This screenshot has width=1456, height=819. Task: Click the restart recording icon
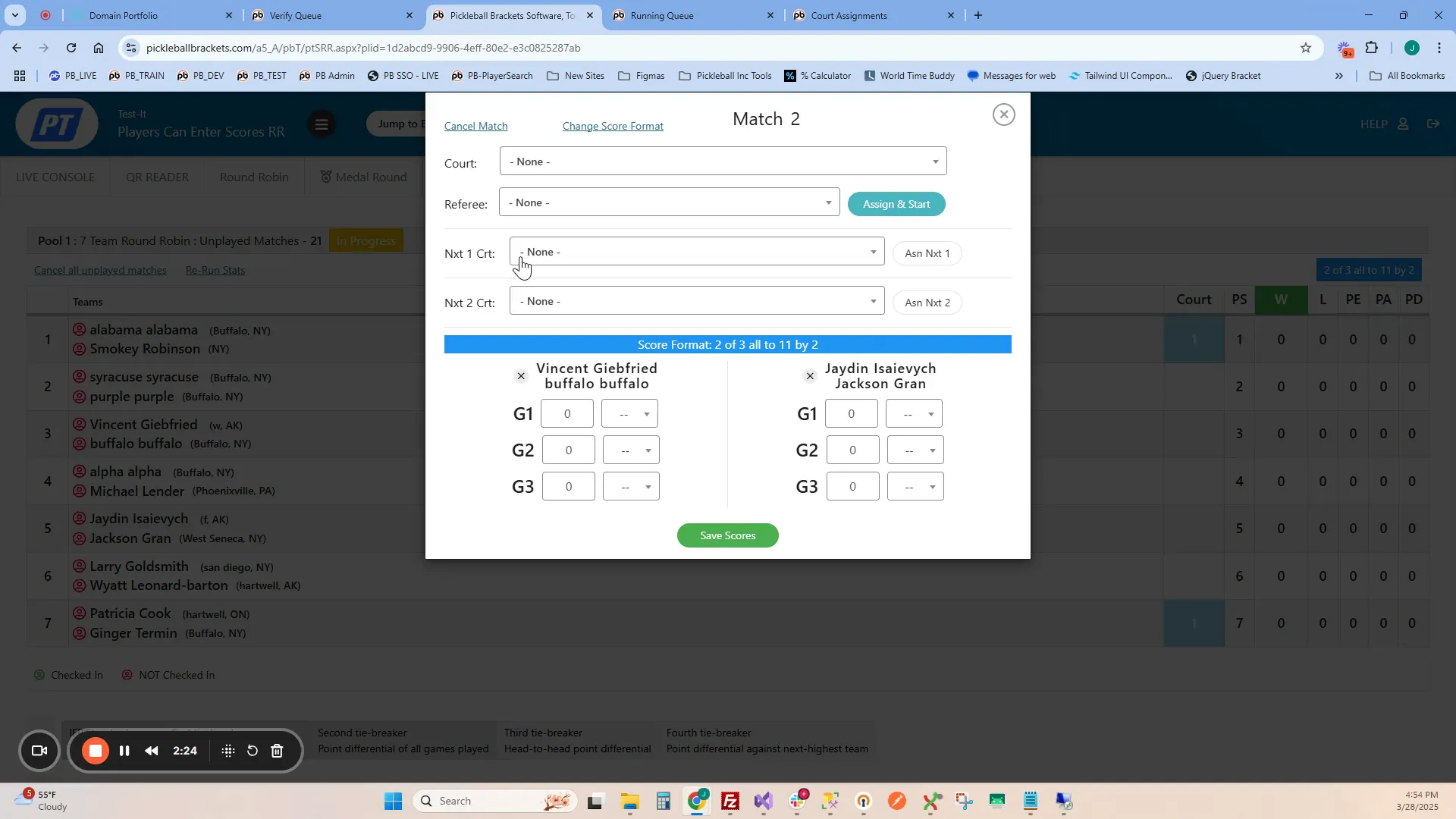click(253, 751)
